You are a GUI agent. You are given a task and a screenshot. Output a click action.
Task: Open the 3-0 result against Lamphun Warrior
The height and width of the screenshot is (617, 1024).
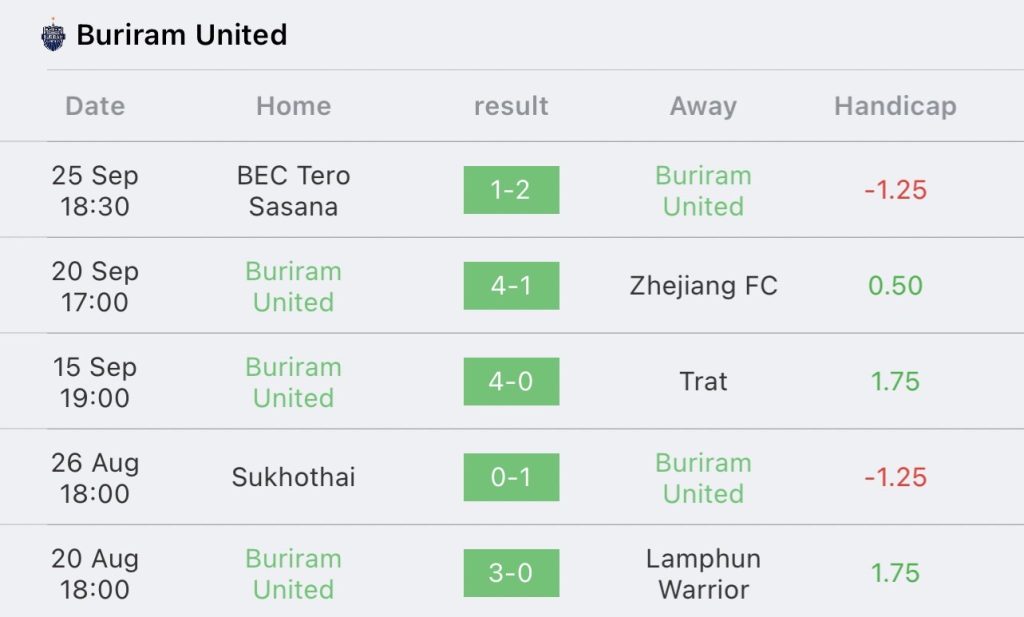[511, 573]
